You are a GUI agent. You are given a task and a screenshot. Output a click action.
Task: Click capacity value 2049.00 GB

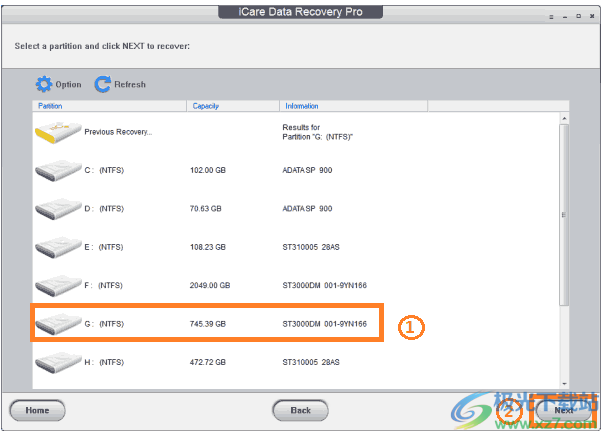point(210,286)
